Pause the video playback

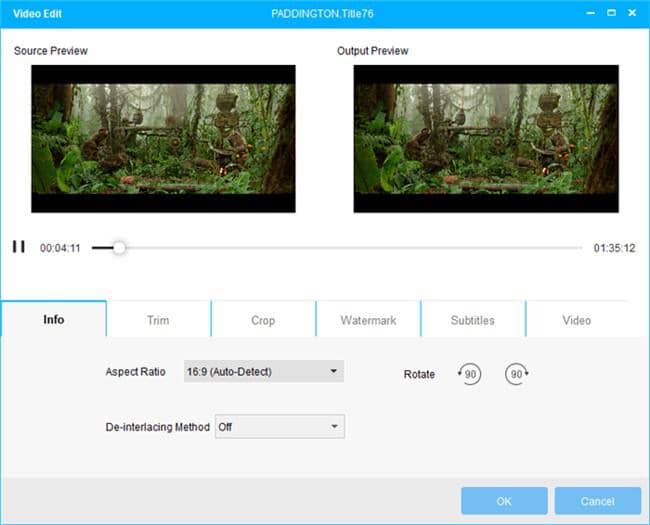19,247
